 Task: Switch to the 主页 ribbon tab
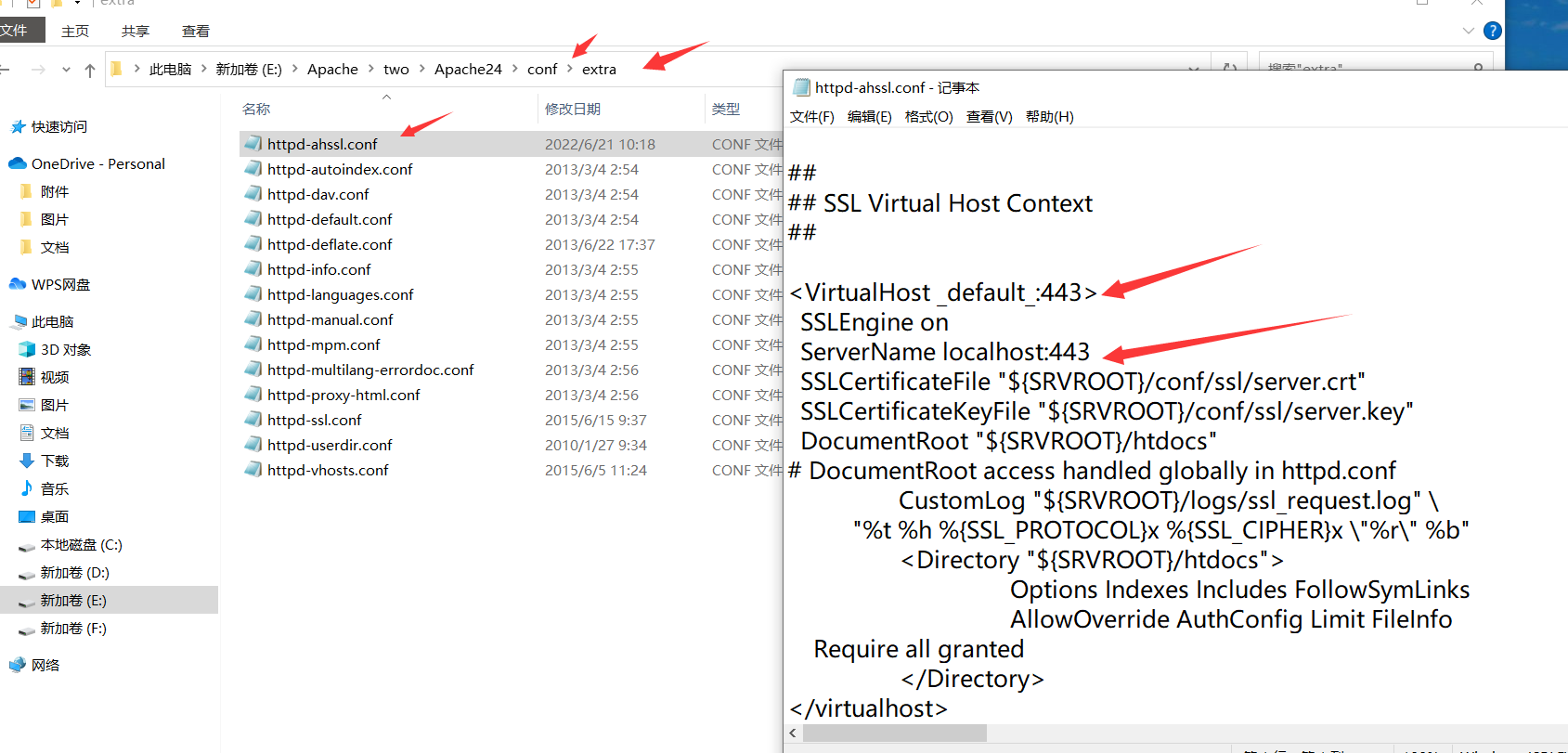[x=75, y=31]
